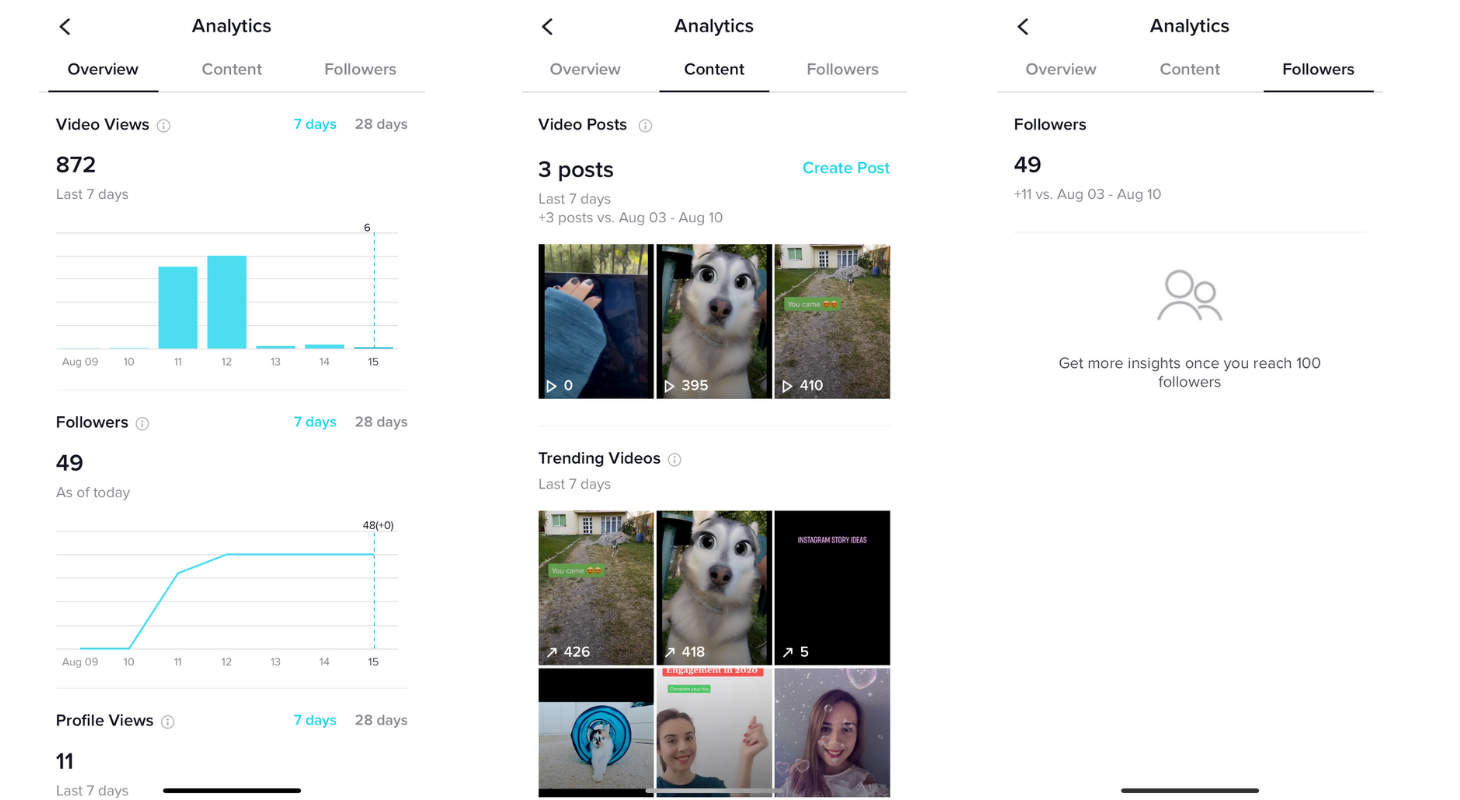Select 7 days for Followers chart

315,422
